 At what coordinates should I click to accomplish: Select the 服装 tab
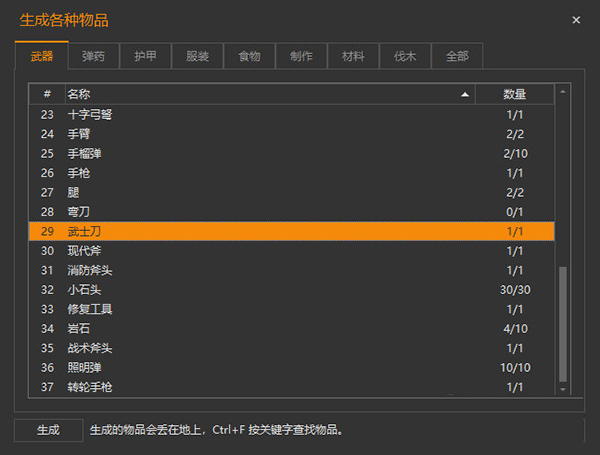coord(197,57)
